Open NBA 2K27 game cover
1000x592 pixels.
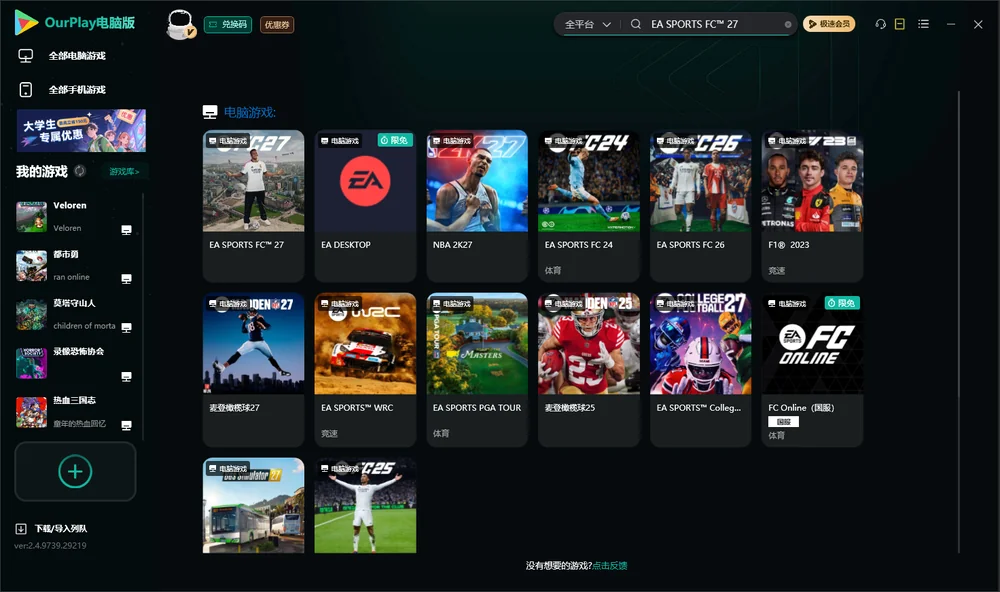(477, 181)
